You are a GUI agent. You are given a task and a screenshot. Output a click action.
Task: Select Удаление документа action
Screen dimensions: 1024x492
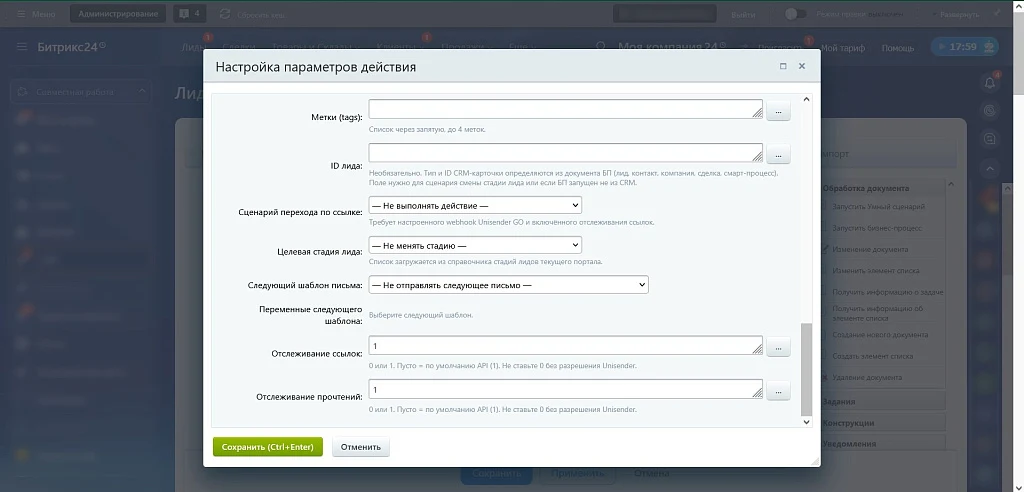click(867, 378)
